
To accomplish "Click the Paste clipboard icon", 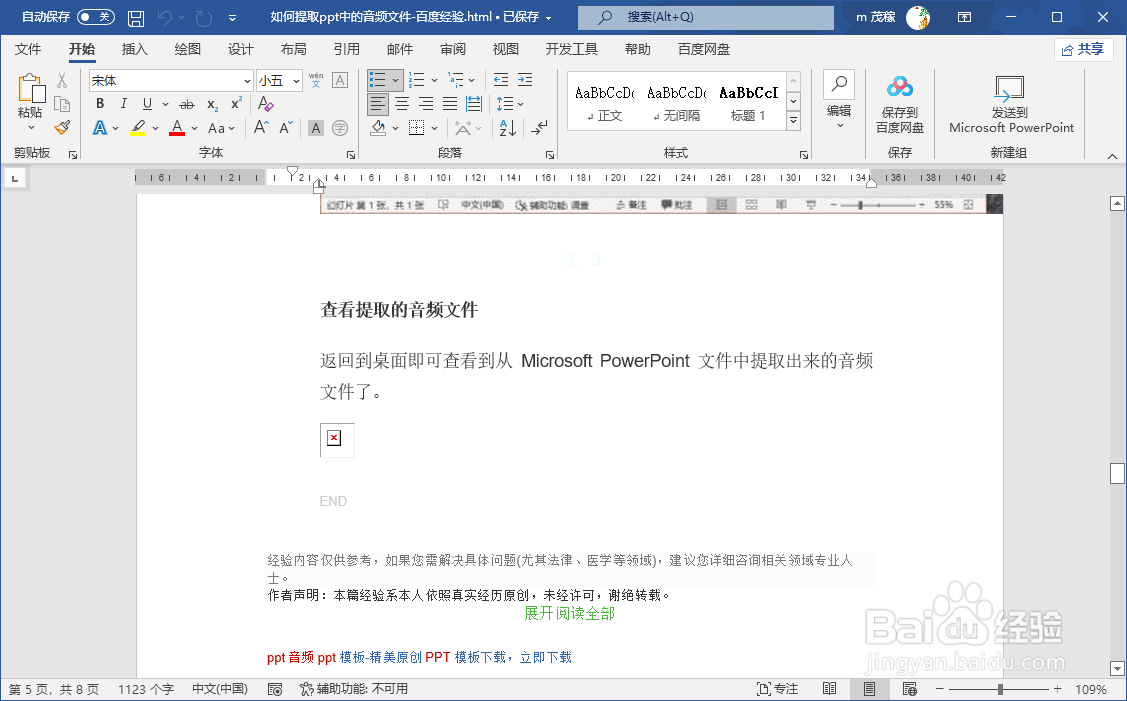I will point(31,89).
